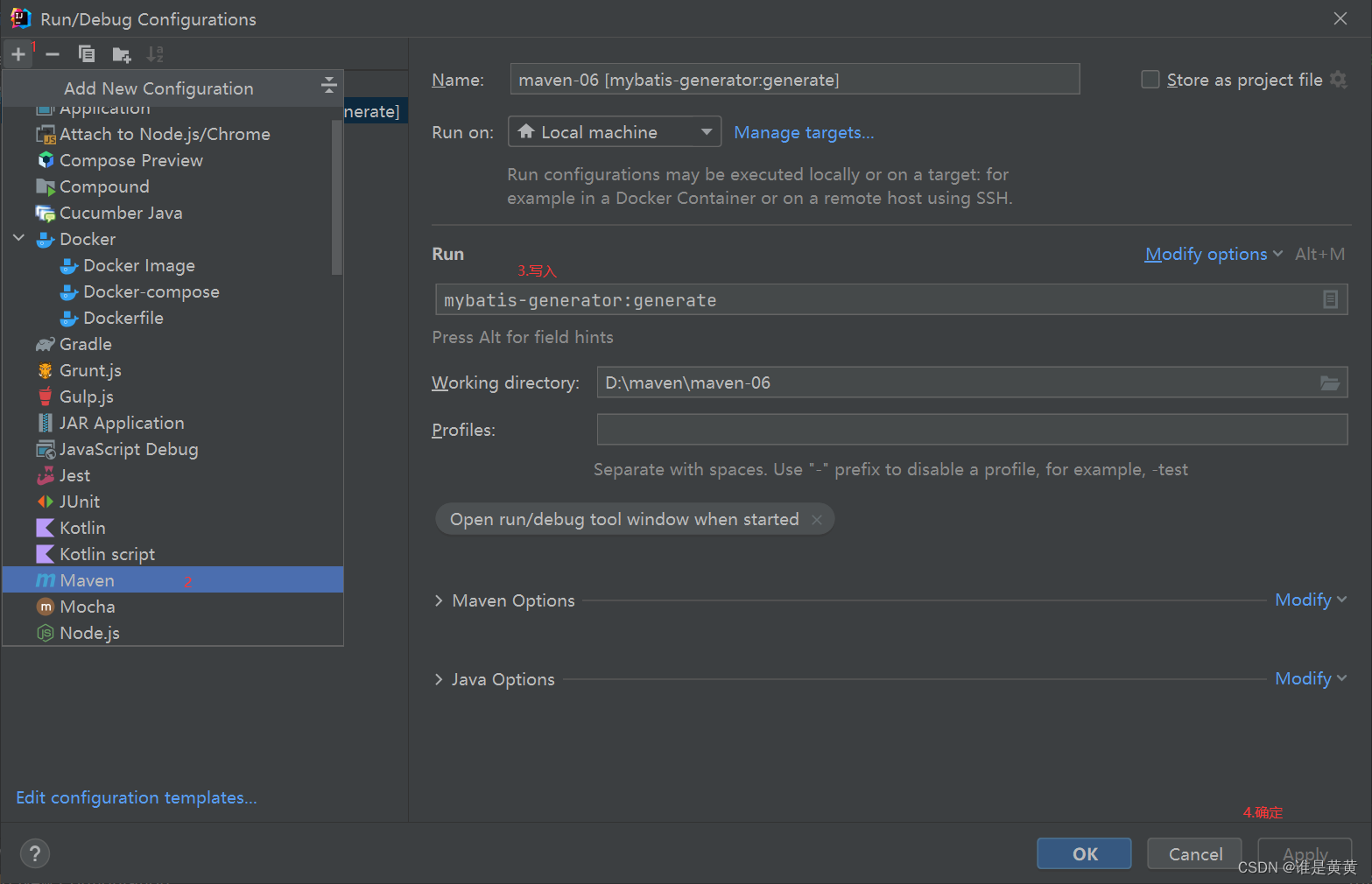This screenshot has height=884, width=1372.
Task: Expand the Java Options section
Action: tap(439, 679)
